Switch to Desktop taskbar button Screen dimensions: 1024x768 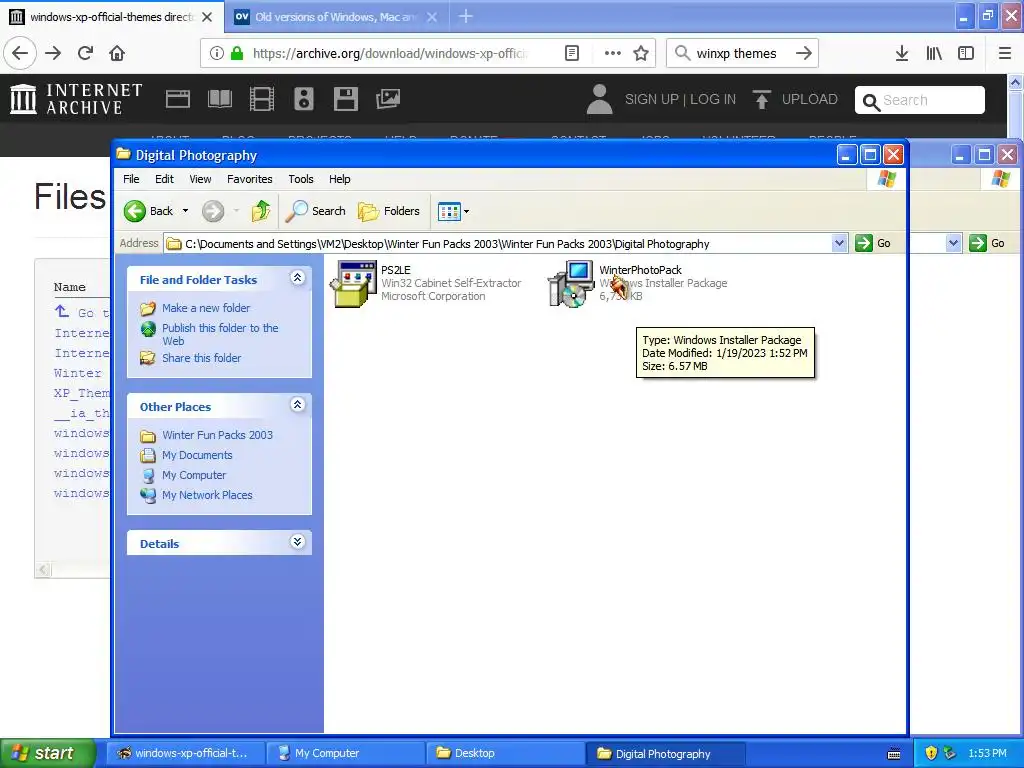[x=505, y=753]
